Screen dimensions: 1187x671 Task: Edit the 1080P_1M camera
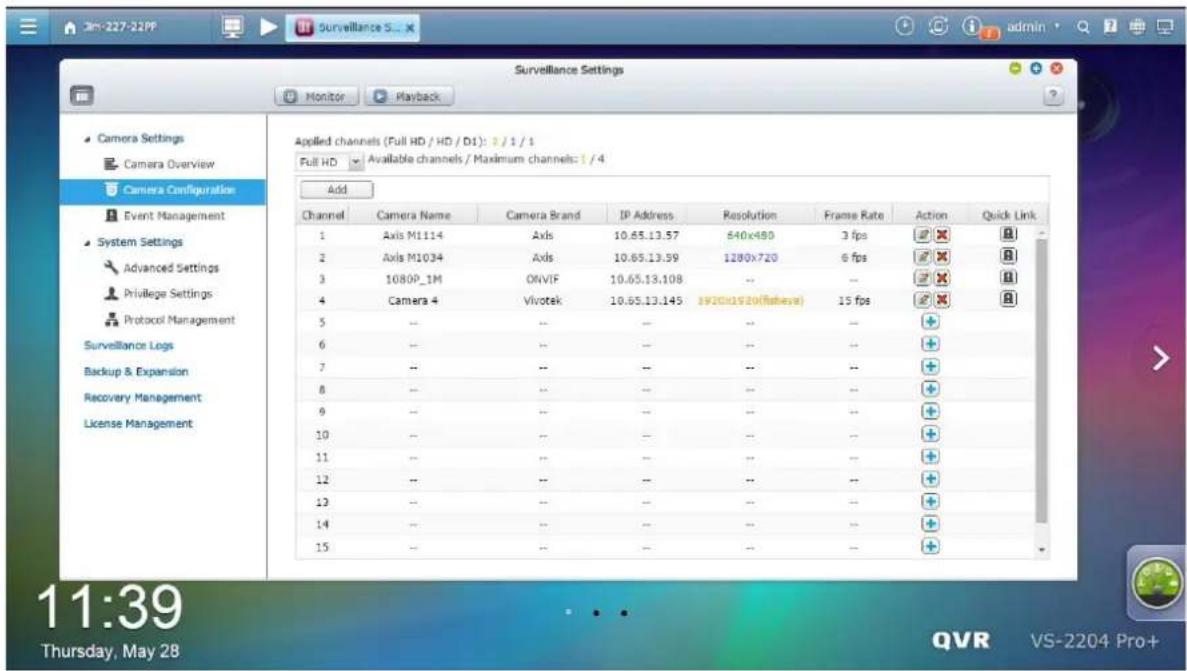pos(922,278)
